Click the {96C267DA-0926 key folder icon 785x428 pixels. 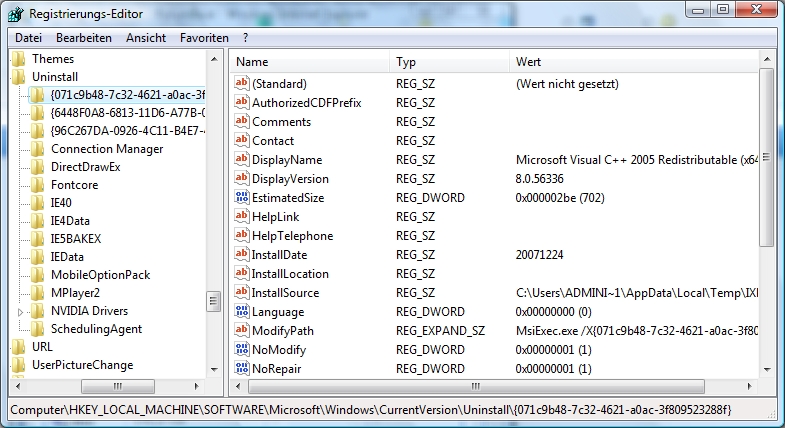38,131
